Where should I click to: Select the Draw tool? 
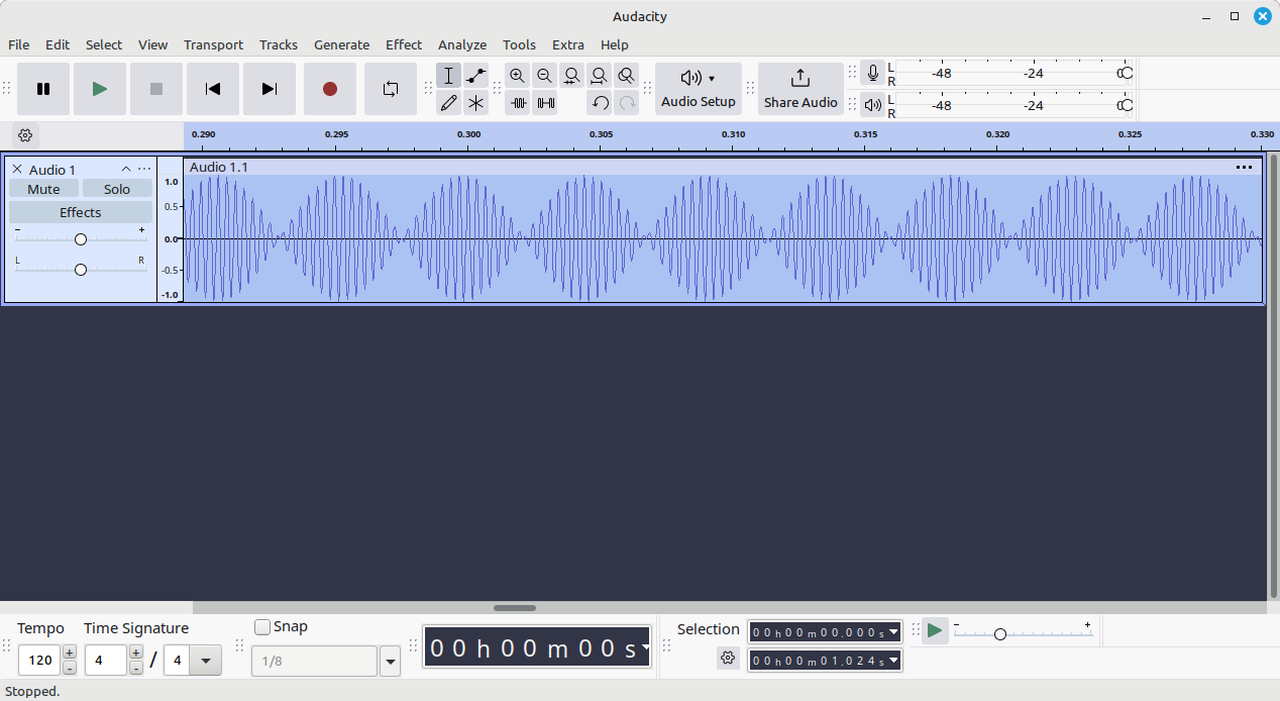click(x=448, y=102)
